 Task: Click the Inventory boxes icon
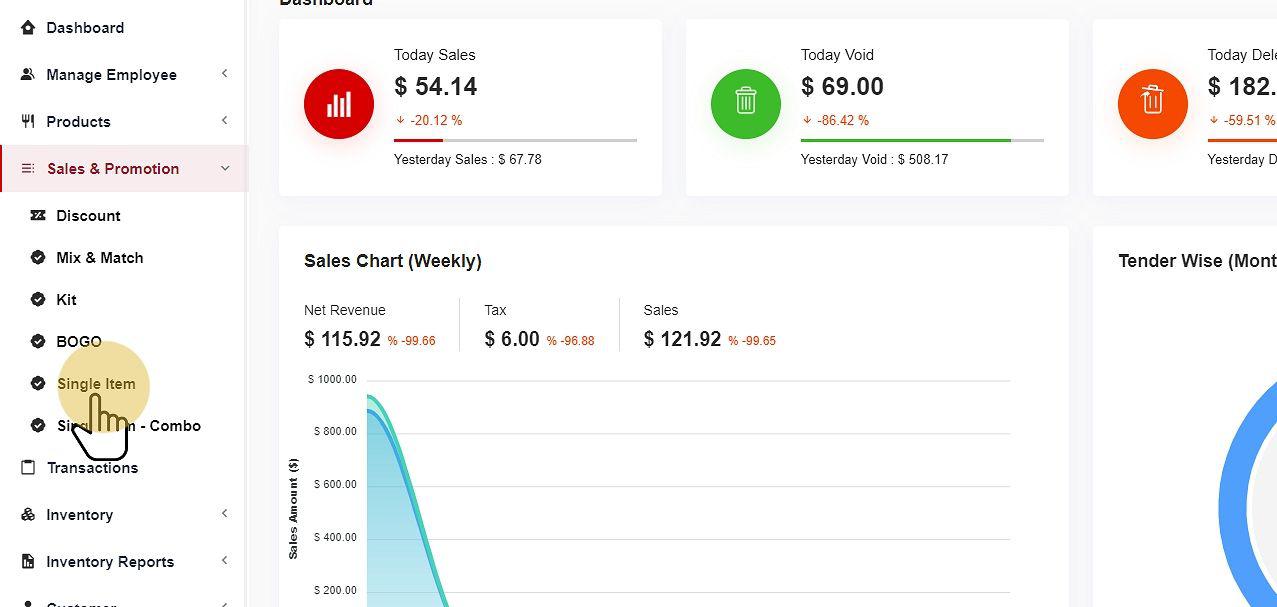(28, 515)
